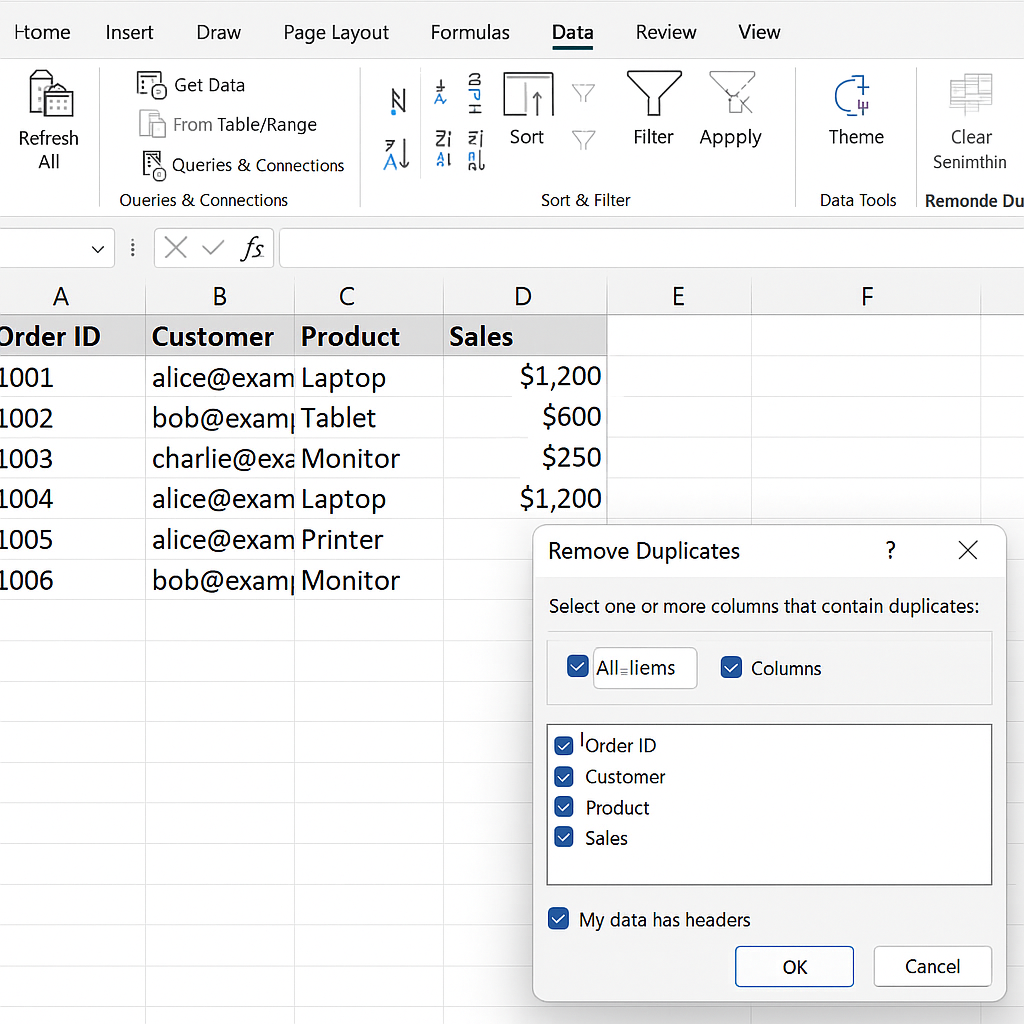Click the Appply filter icon
This screenshot has width=1024, height=1024.
pyautogui.click(x=731, y=96)
